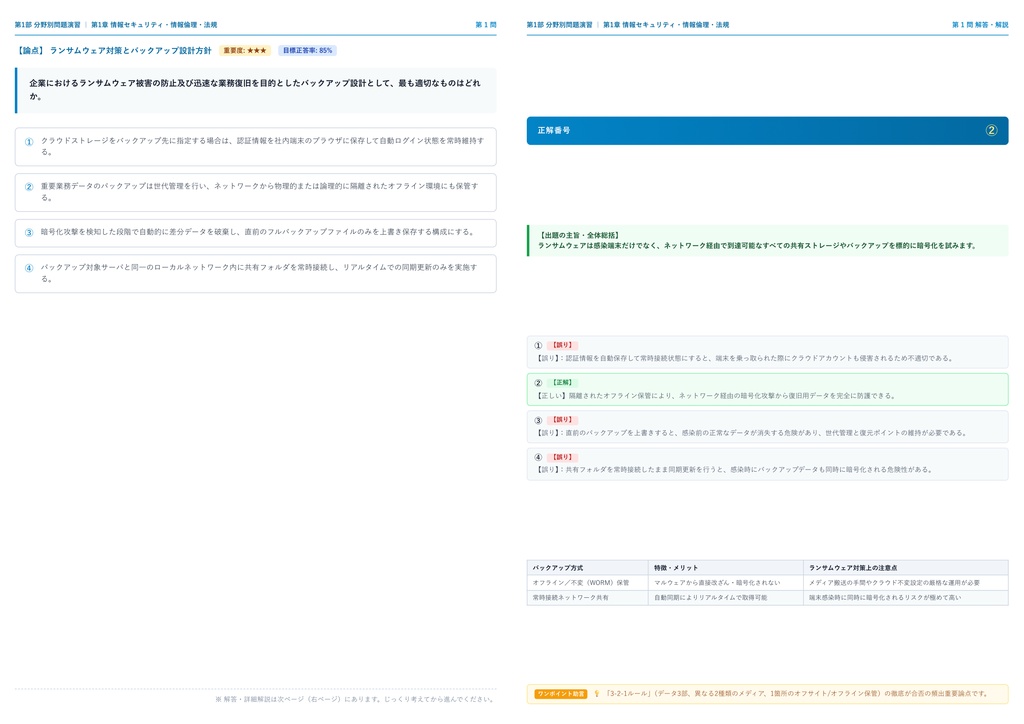
Task: Click the right page header 第1部 分野別問題演習
Action: 560,25
